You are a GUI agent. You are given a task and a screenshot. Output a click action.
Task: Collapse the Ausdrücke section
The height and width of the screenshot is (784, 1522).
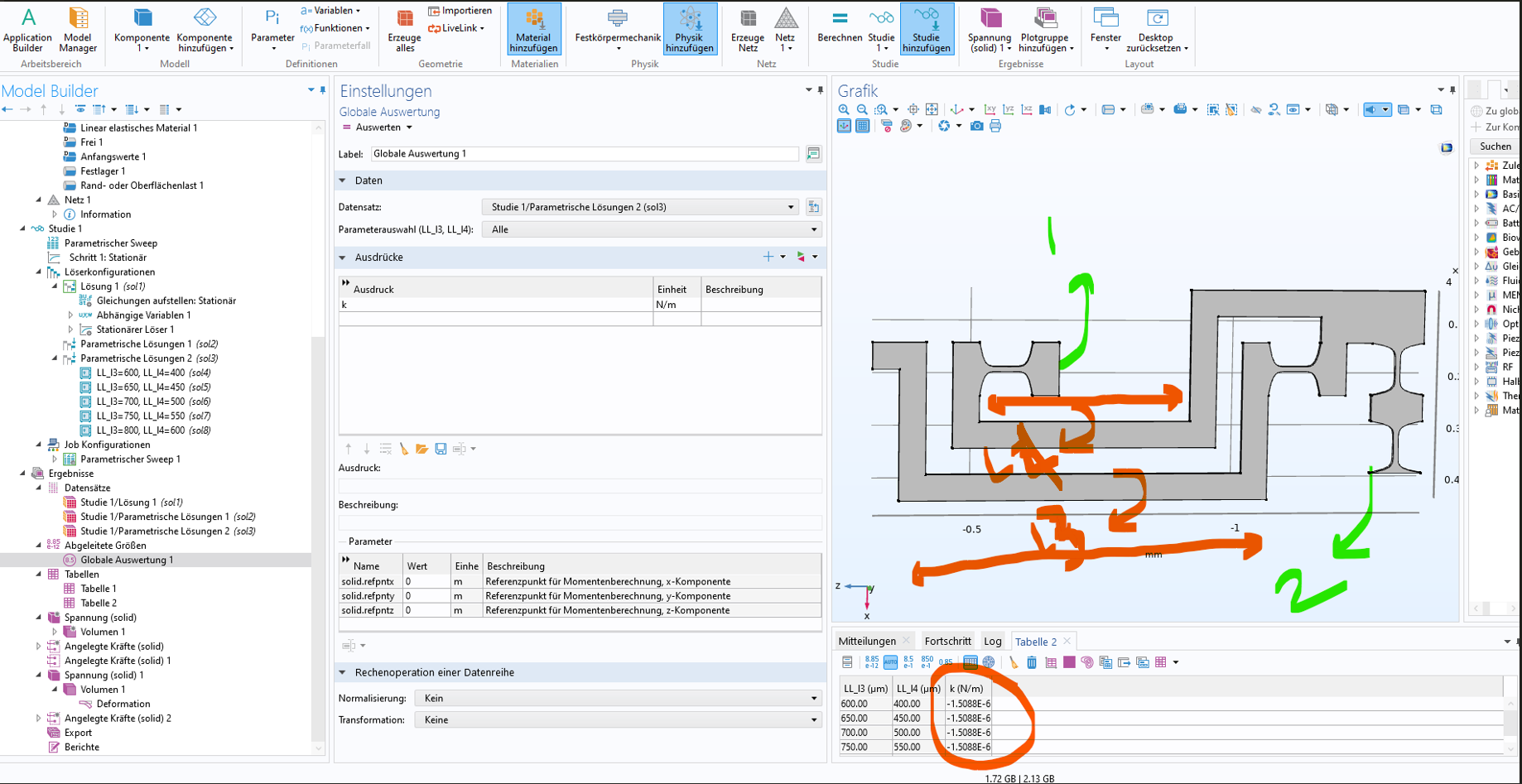[x=343, y=257]
